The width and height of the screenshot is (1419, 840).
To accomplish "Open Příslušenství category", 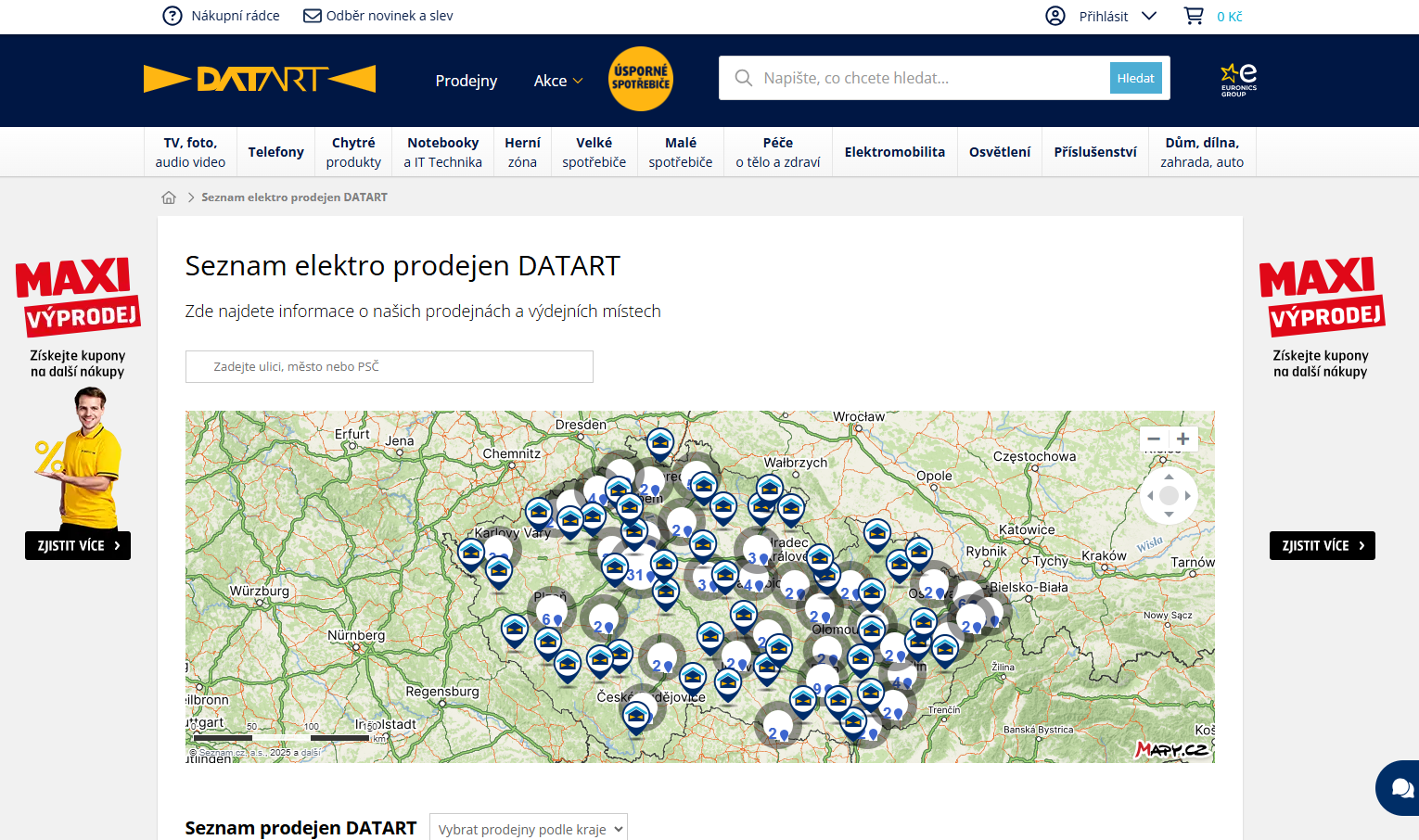I will [x=1095, y=152].
